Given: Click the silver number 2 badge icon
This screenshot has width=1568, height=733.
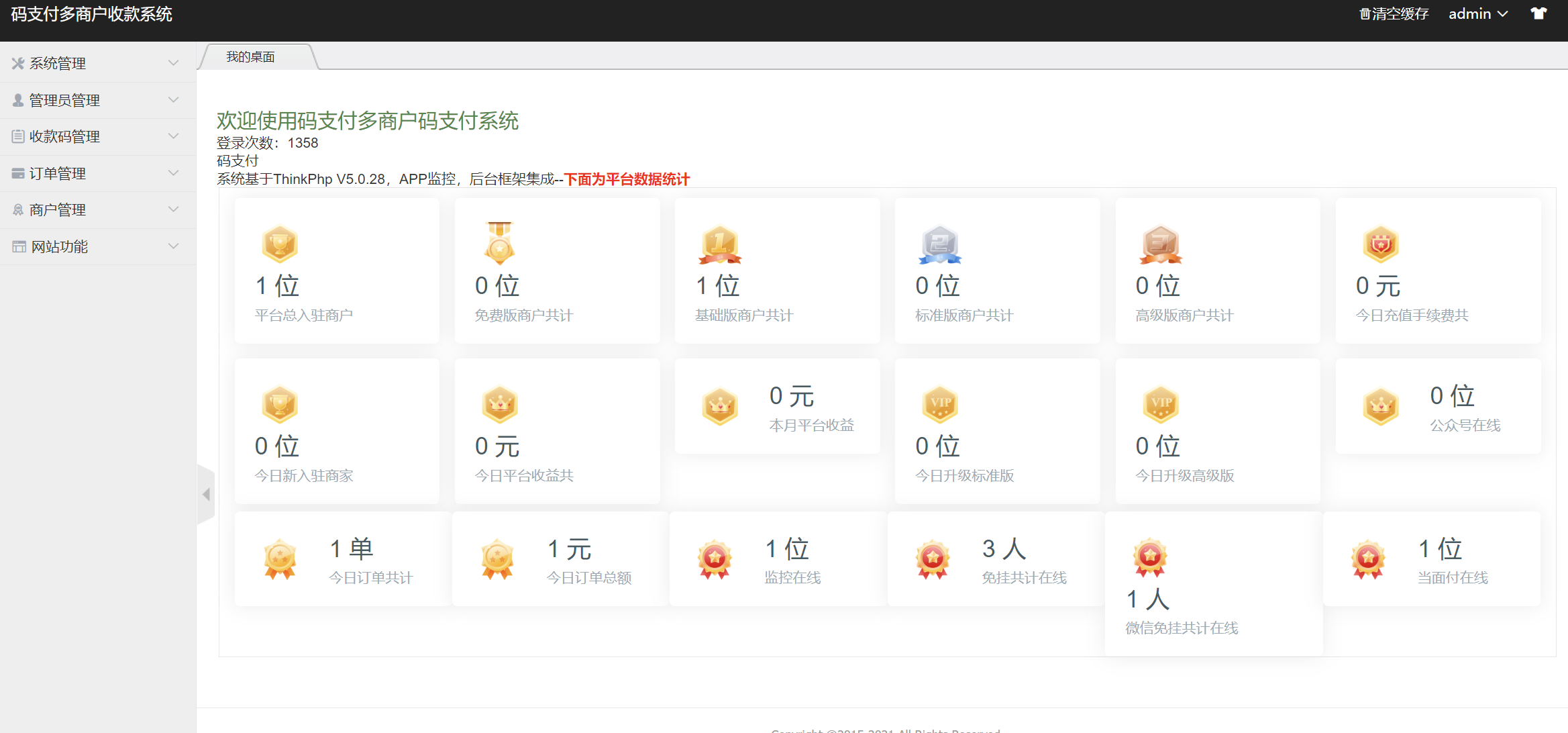Looking at the screenshot, I should [x=940, y=244].
